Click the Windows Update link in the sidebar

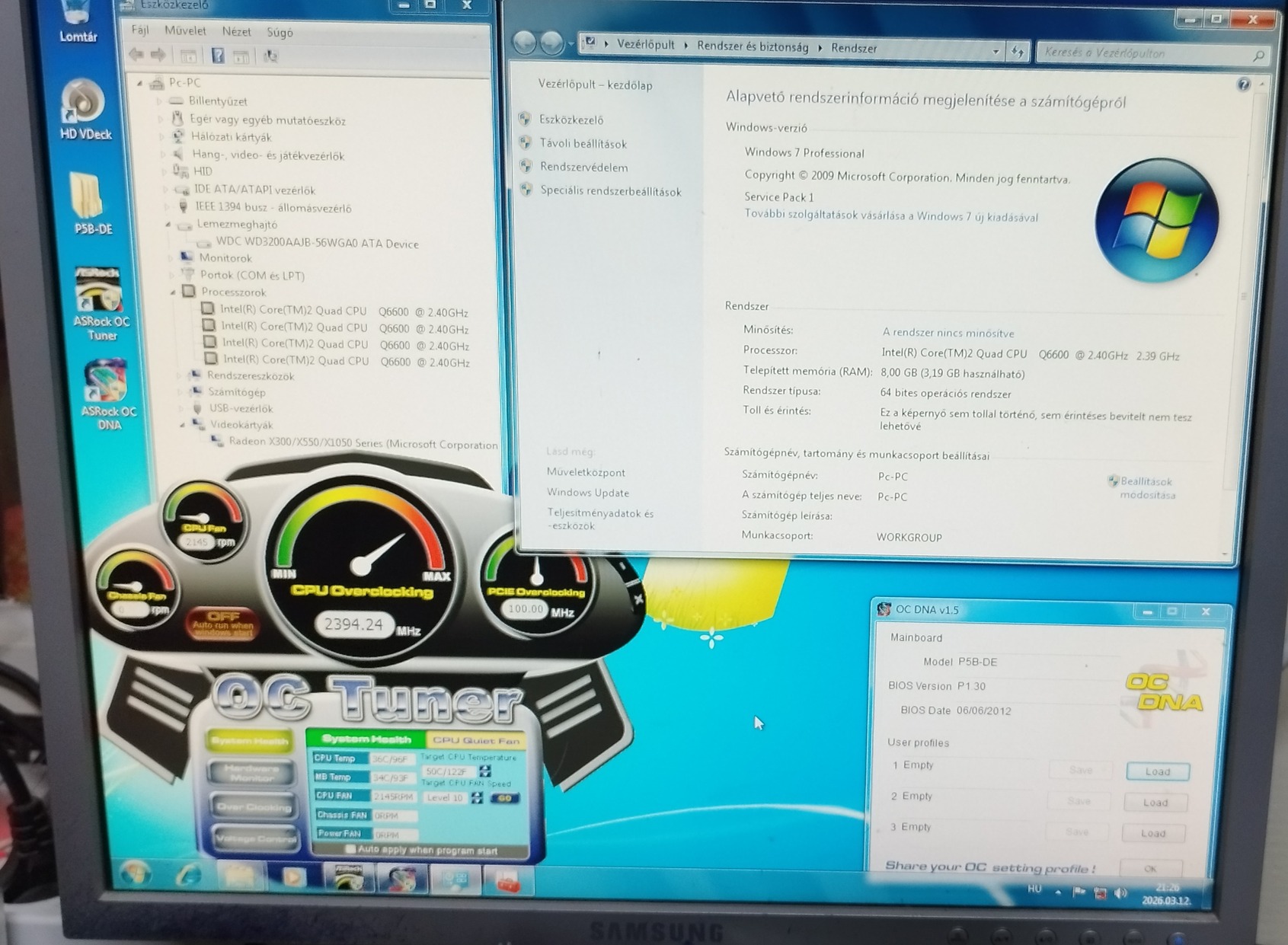pyautogui.click(x=587, y=493)
